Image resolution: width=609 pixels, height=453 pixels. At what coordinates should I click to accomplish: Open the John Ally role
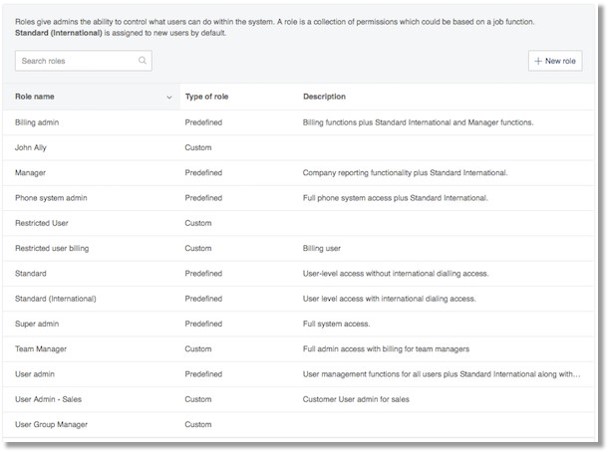[x=31, y=148]
